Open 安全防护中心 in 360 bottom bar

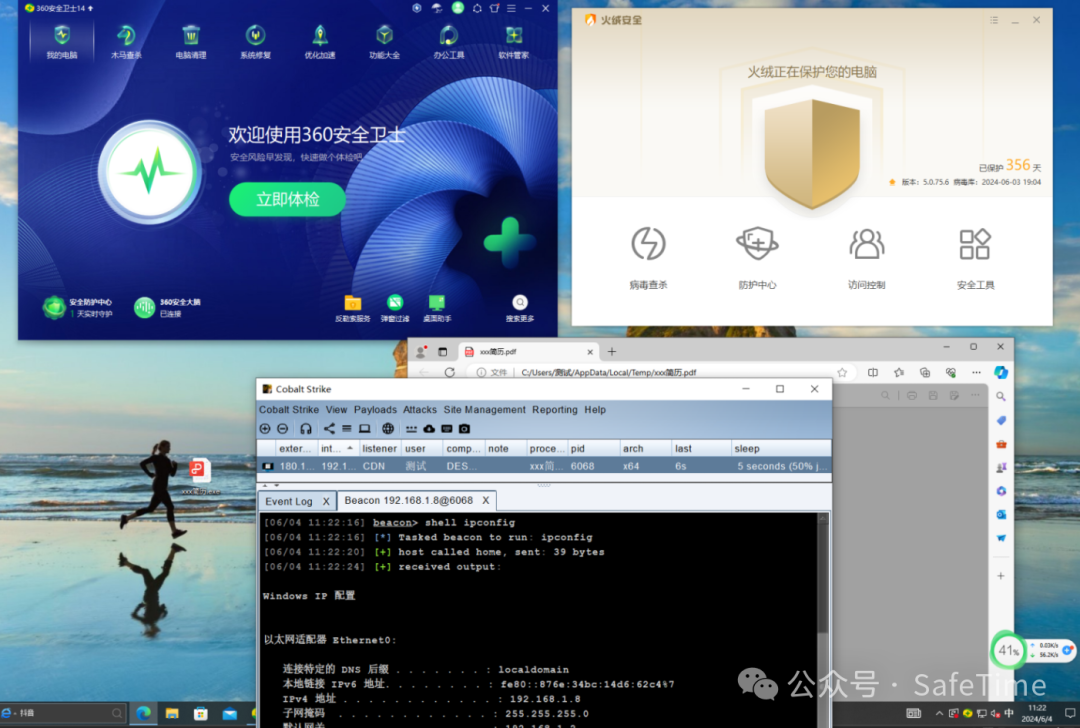(x=77, y=307)
